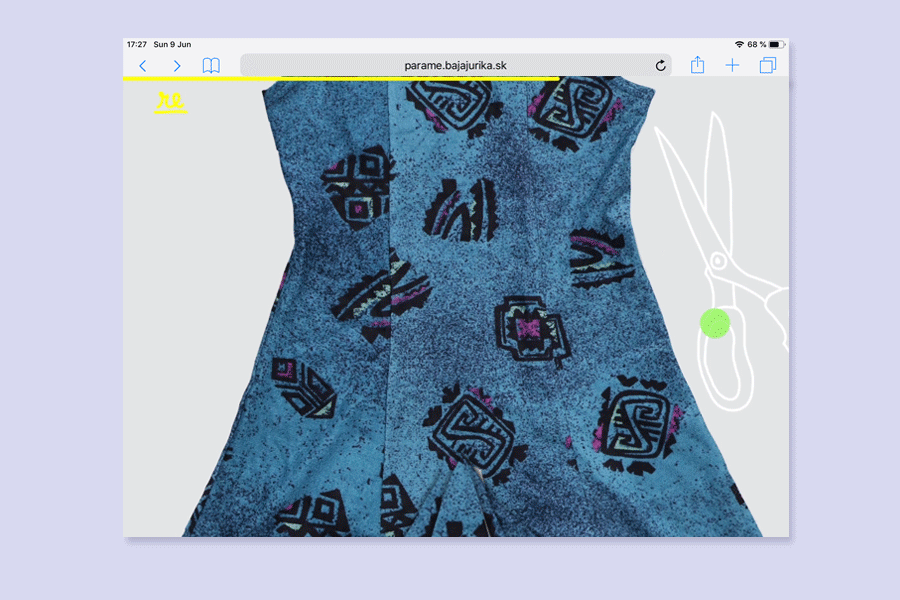Click the yellow page loading progress bar

(x=340, y=78)
